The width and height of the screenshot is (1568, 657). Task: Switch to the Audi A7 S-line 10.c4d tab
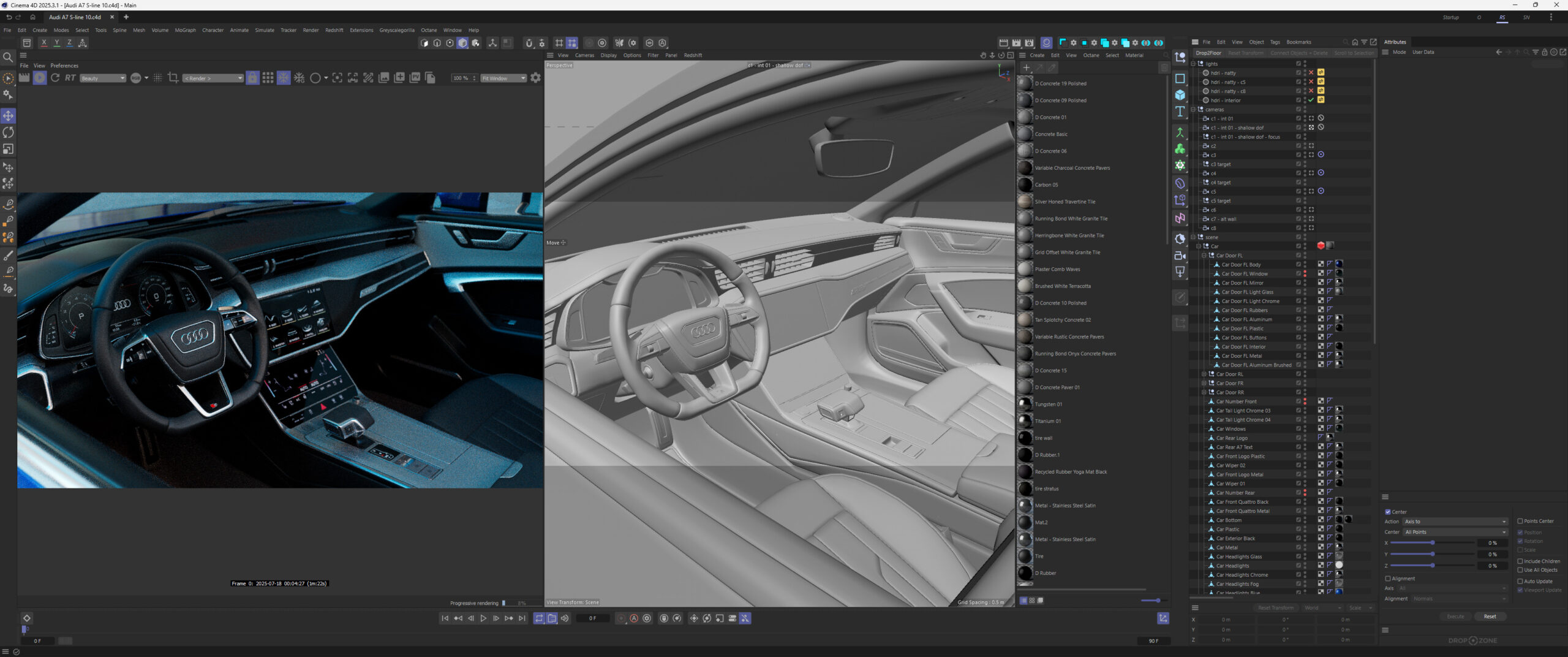75,17
